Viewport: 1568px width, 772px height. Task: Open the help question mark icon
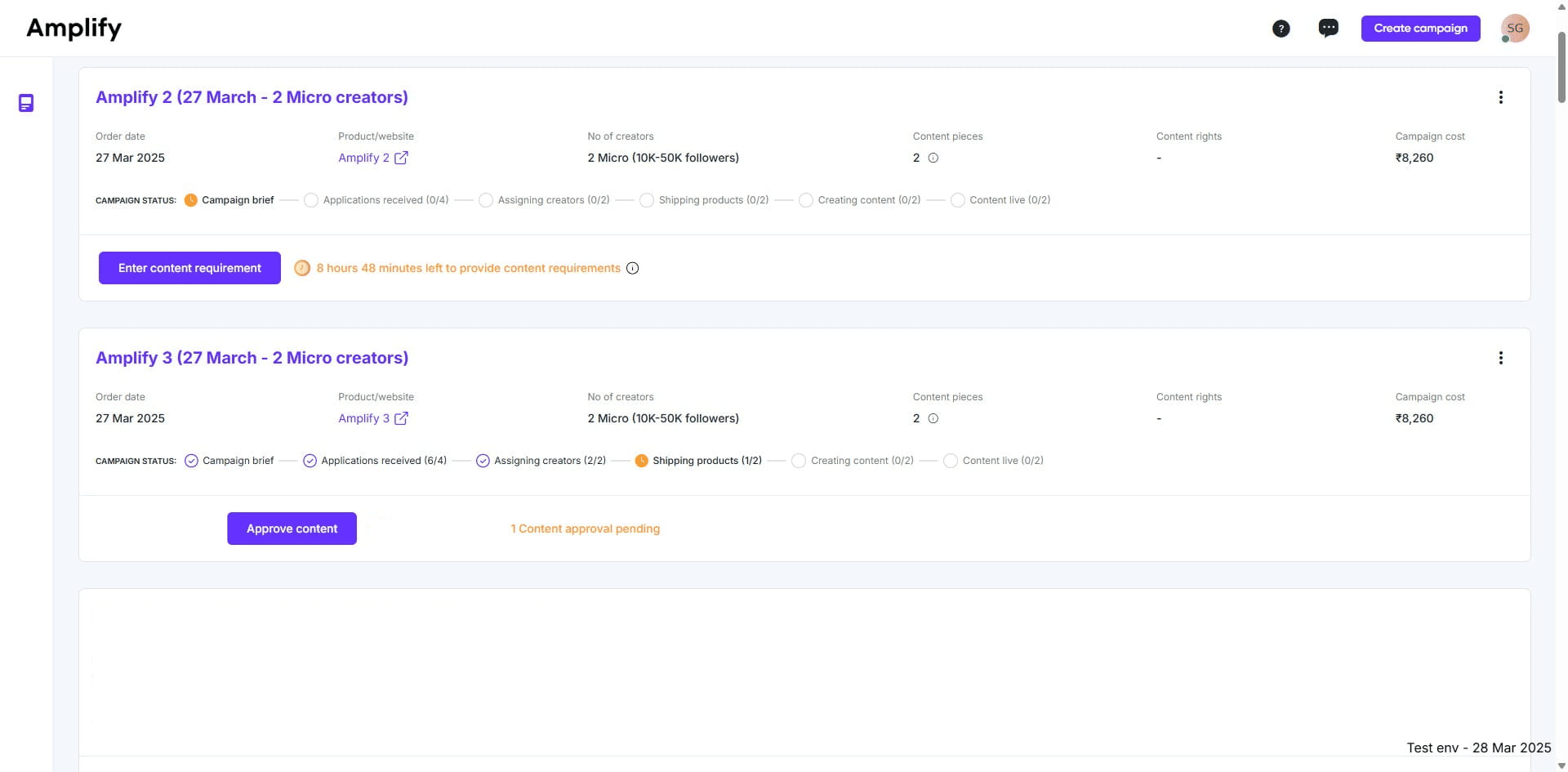[1281, 29]
